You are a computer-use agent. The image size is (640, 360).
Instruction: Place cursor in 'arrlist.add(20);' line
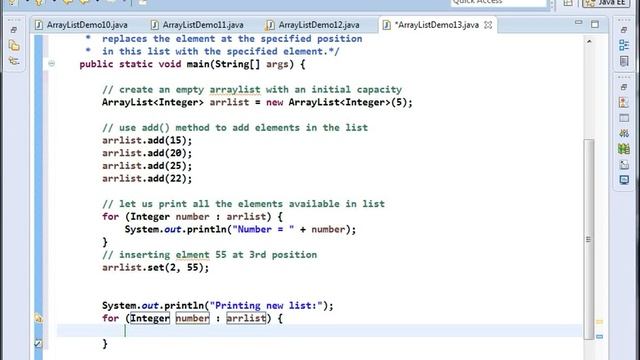(147, 153)
